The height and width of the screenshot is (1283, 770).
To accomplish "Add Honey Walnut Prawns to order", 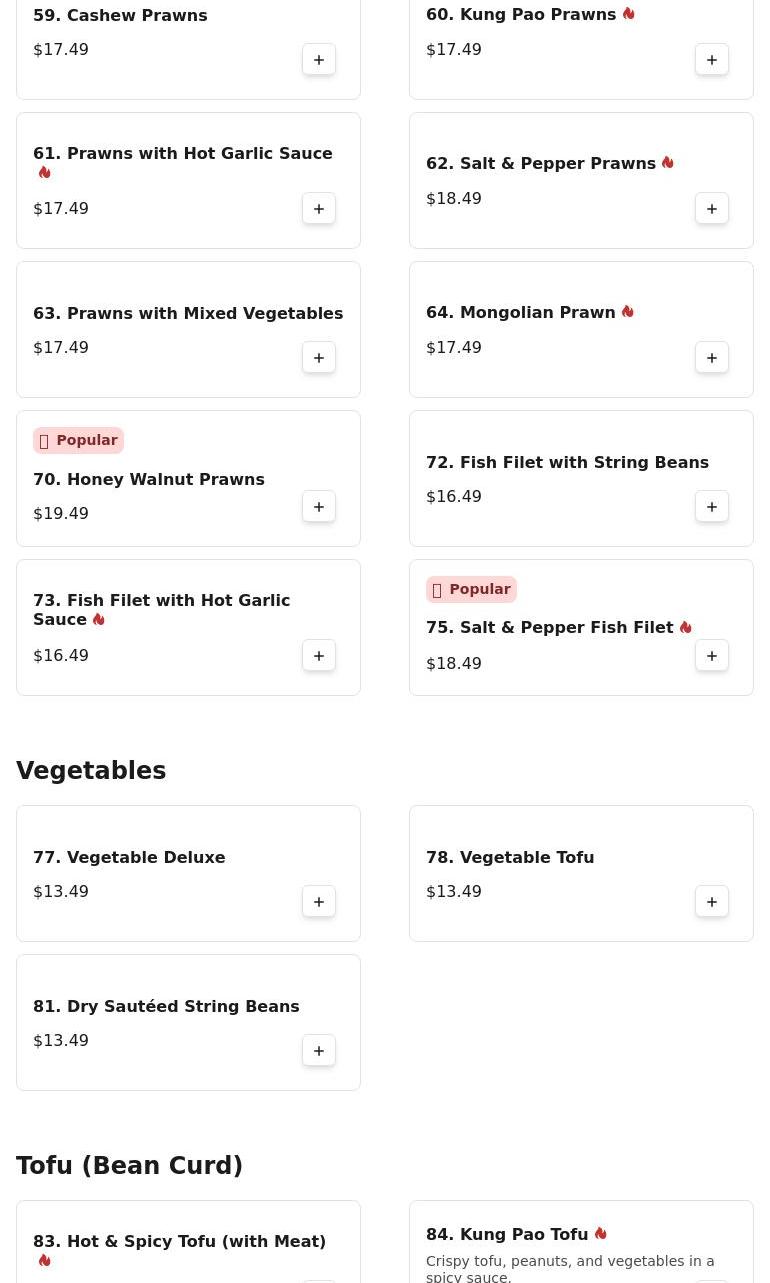I will tap(319, 507).
